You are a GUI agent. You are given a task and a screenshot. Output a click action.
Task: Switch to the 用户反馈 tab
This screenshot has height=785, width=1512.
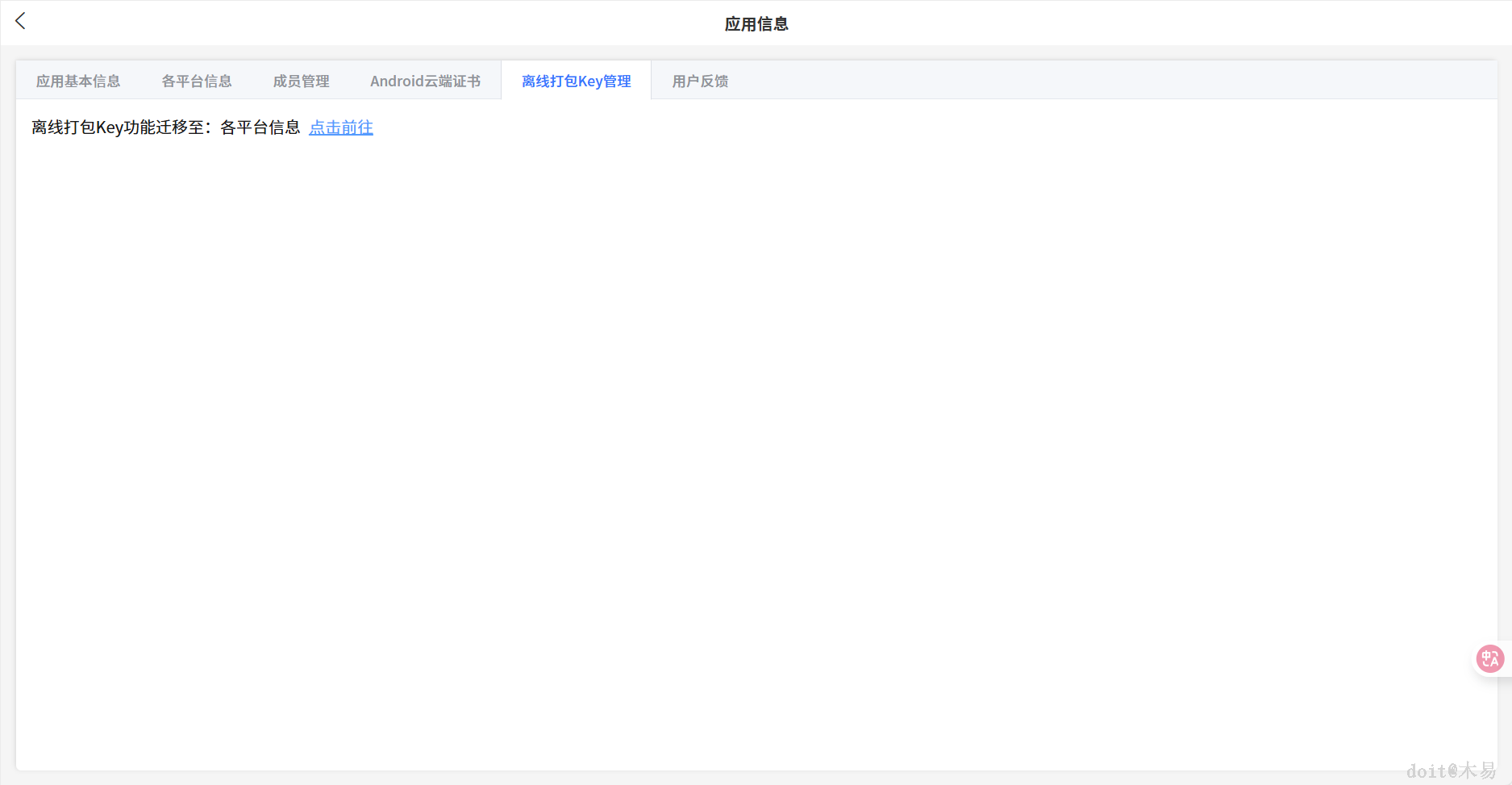pos(699,81)
